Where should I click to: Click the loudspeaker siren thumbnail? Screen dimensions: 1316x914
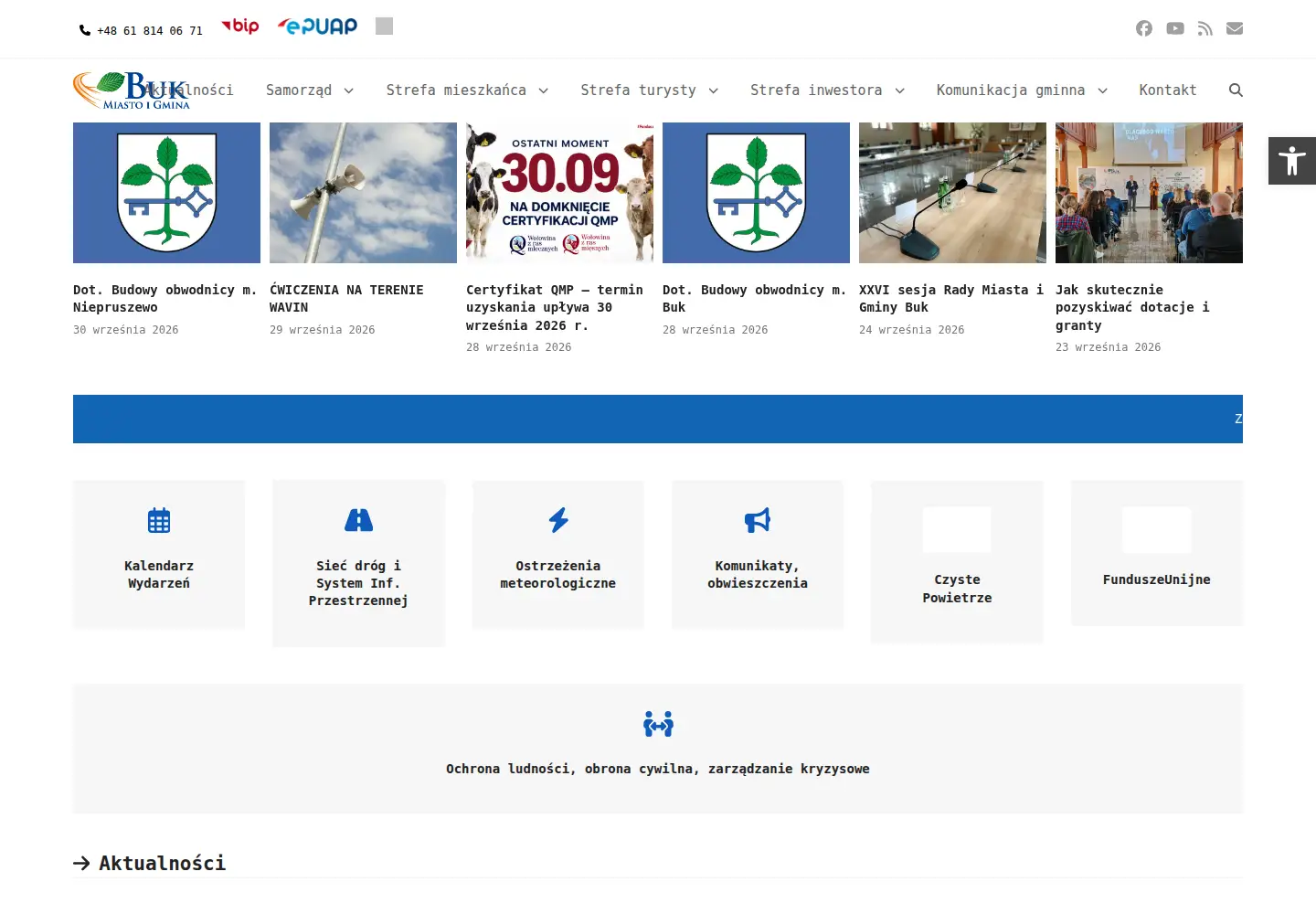tap(363, 193)
